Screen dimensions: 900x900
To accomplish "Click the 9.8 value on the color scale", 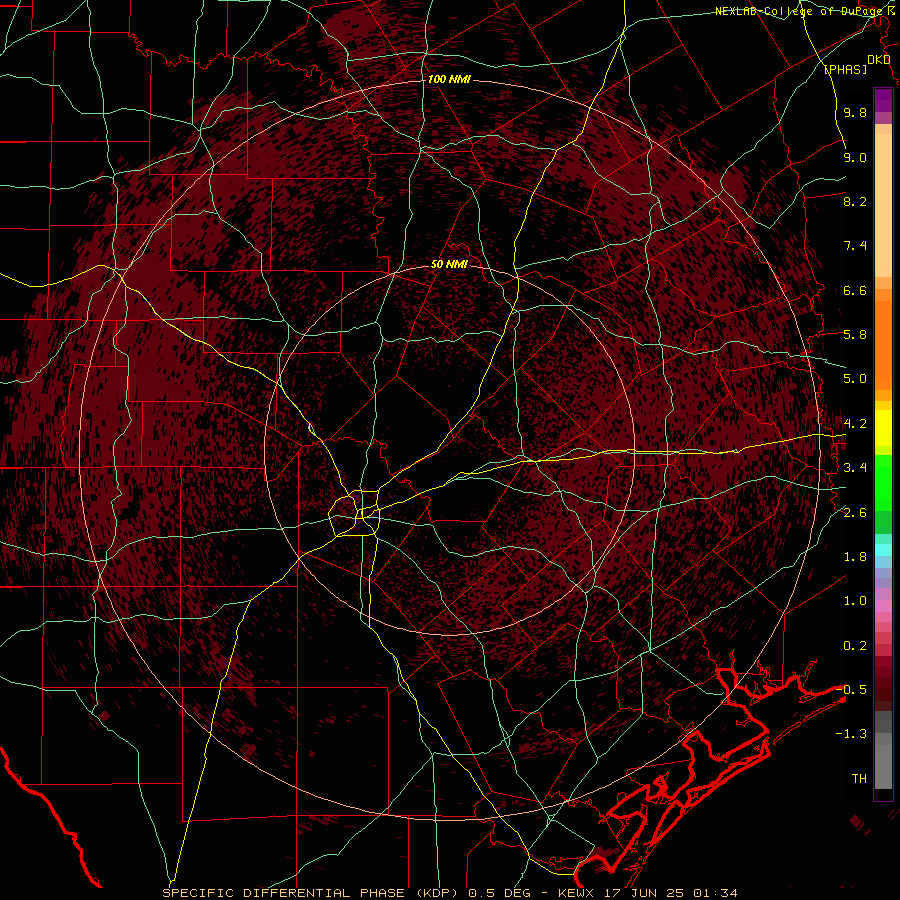I will 855,112.
